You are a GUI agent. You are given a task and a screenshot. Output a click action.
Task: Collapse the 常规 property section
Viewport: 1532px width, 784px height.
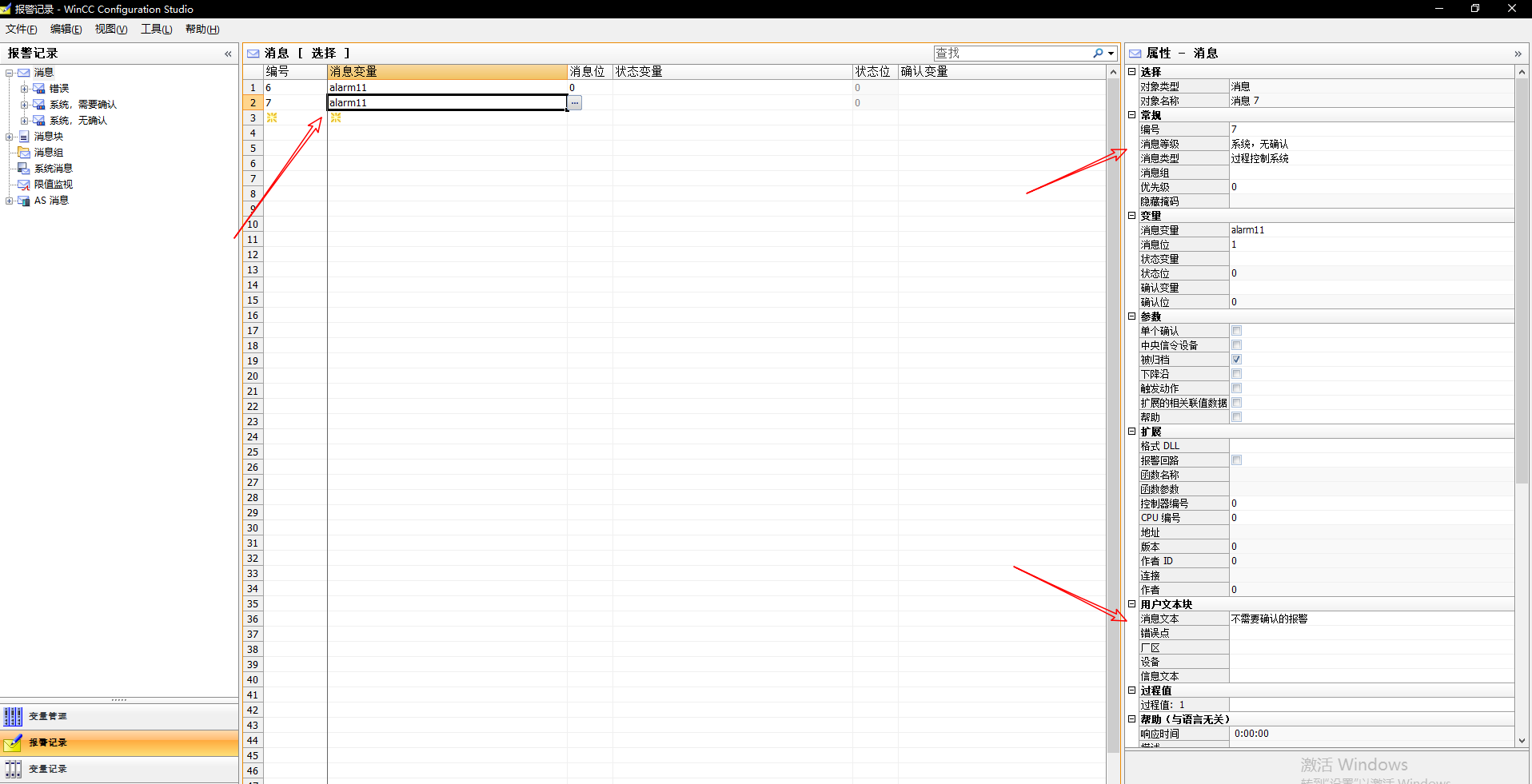coord(1132,115)
